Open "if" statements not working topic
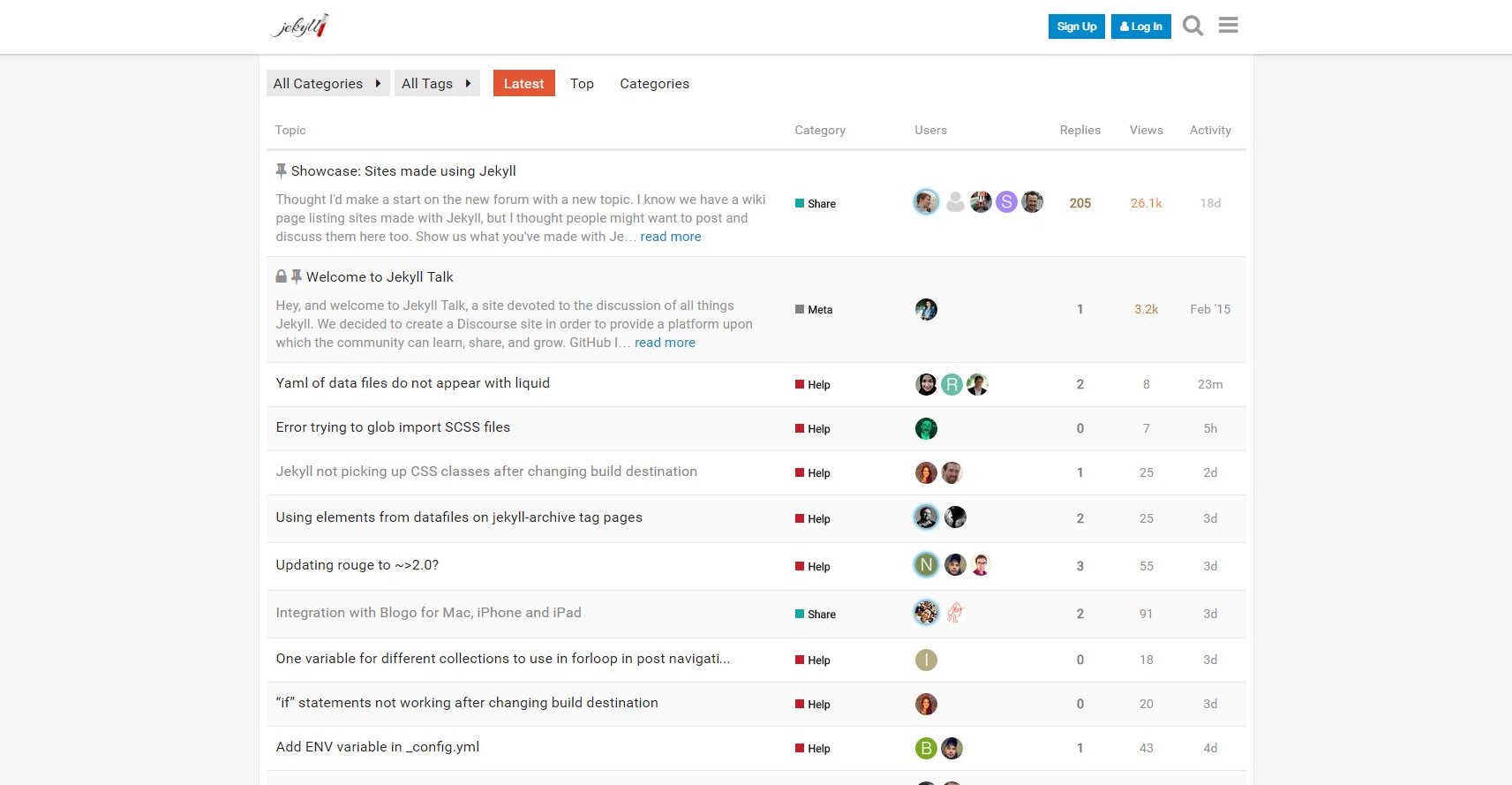 [x=467, y=702]
